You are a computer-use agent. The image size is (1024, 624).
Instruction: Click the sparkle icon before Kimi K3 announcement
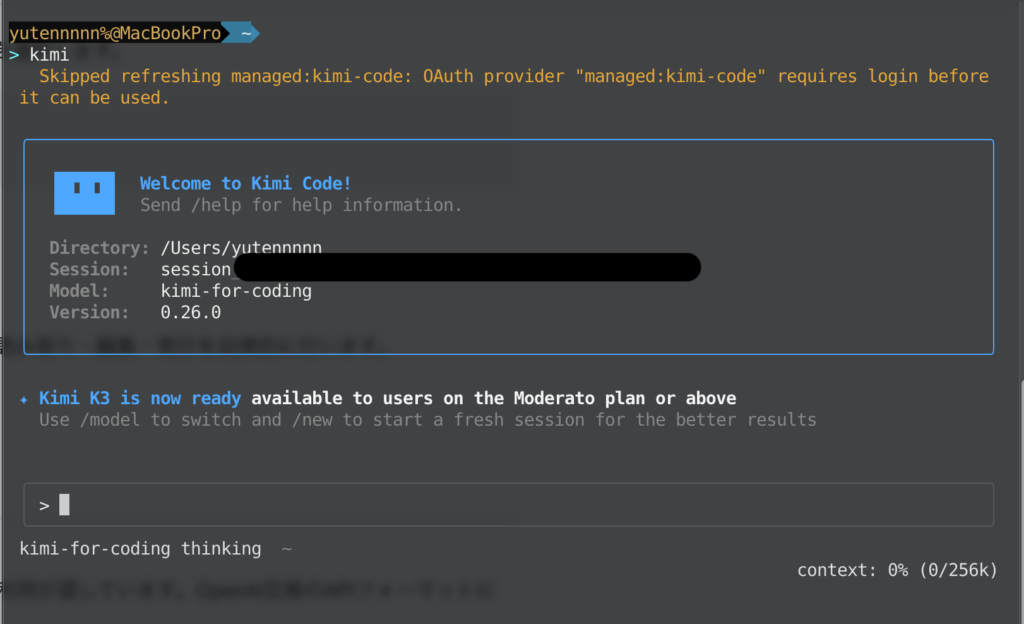pyautogui.click(x=24, y=399)
